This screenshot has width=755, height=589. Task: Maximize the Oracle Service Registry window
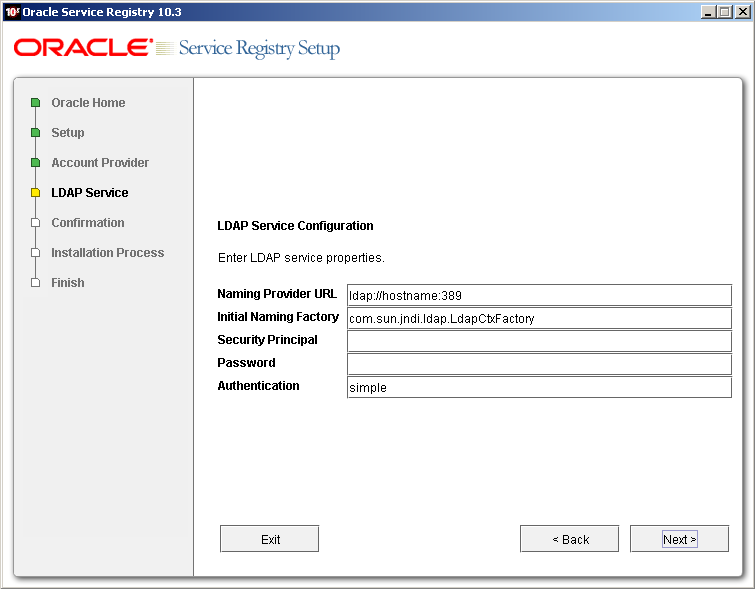pyautogui.click(x=724, y=12)
